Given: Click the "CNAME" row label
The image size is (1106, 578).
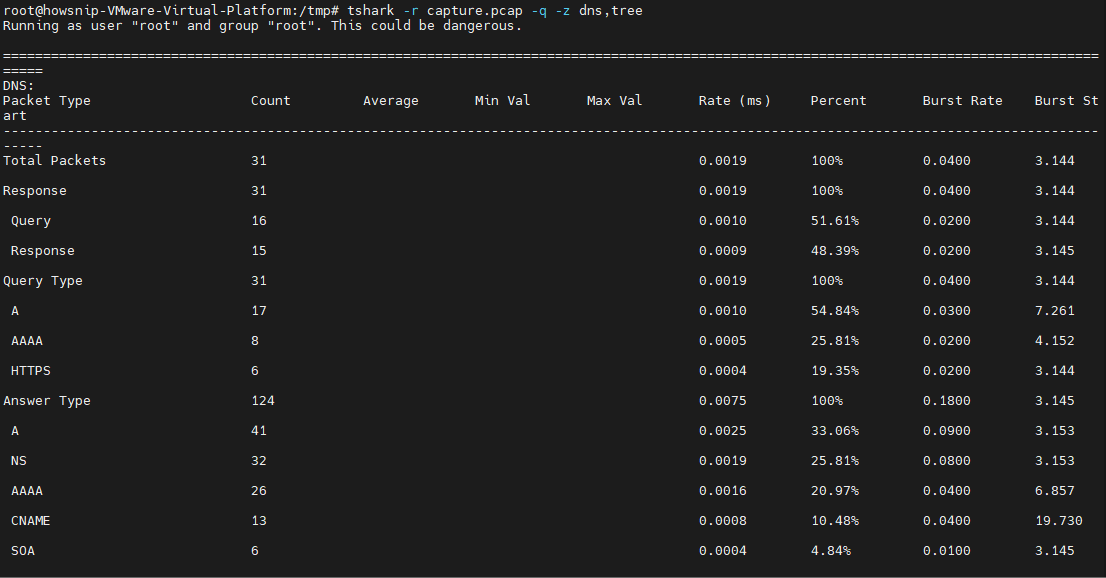Looking at the screenshot, I should [x=30, y=521].
